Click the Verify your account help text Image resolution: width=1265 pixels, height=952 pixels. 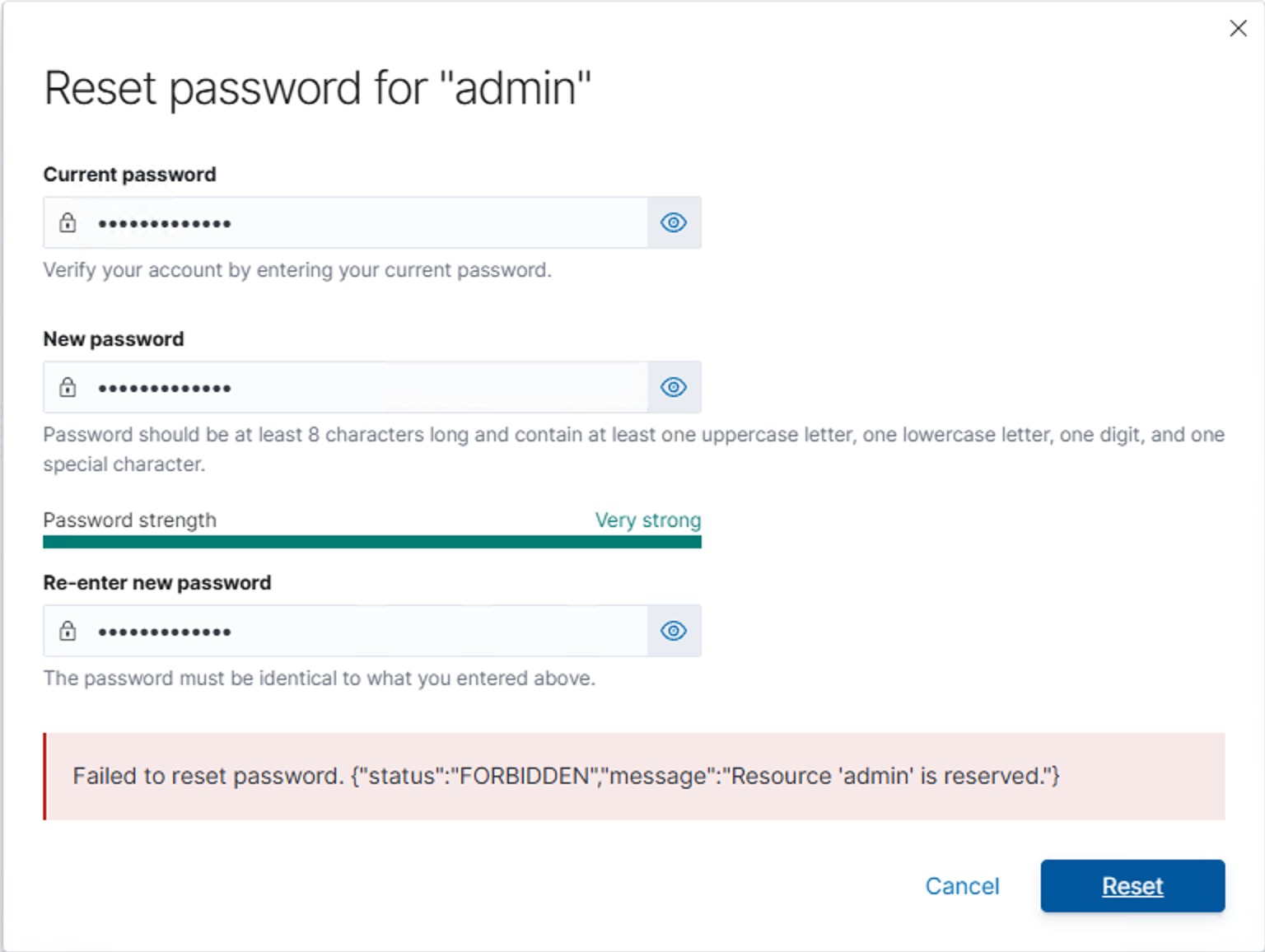tap(297, 270)
